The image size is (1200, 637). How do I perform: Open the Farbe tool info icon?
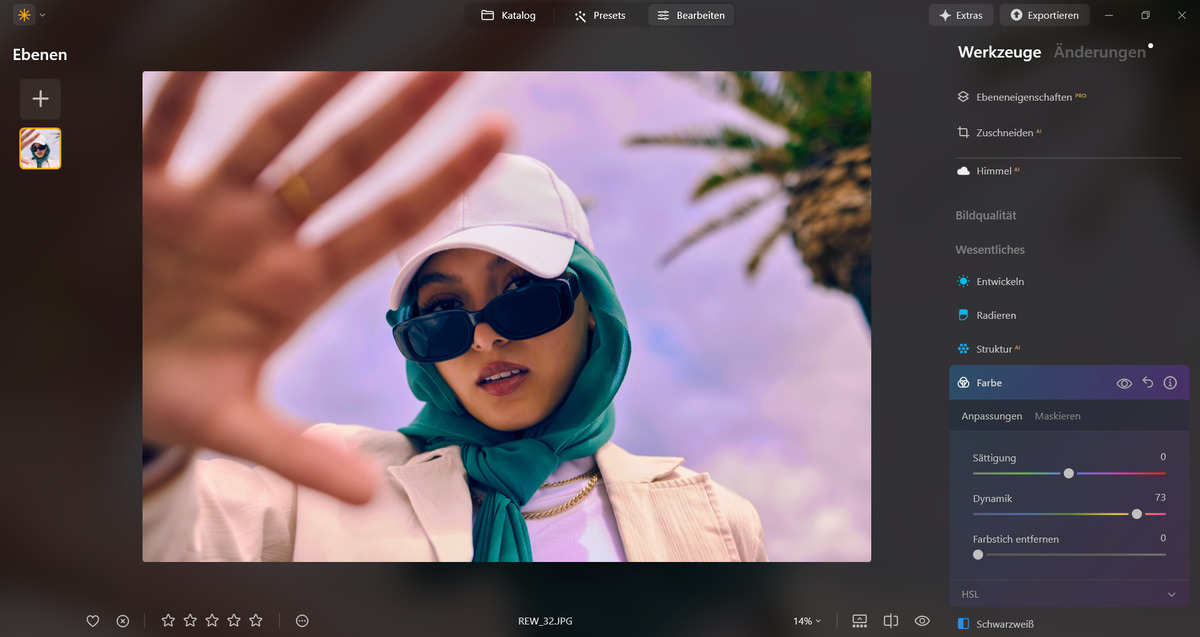coord(1170,383)
